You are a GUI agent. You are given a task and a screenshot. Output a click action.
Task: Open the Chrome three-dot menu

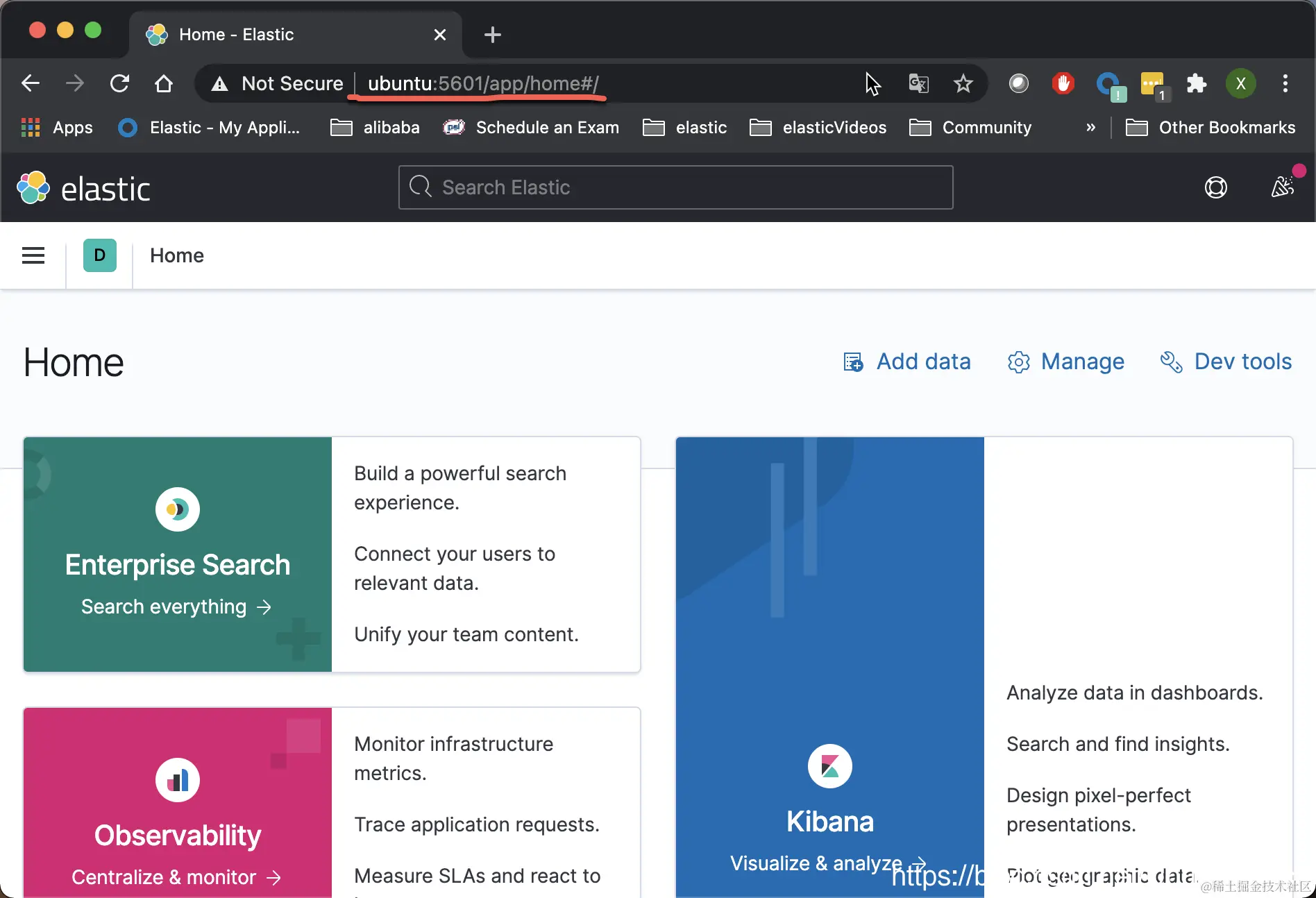1285,83
